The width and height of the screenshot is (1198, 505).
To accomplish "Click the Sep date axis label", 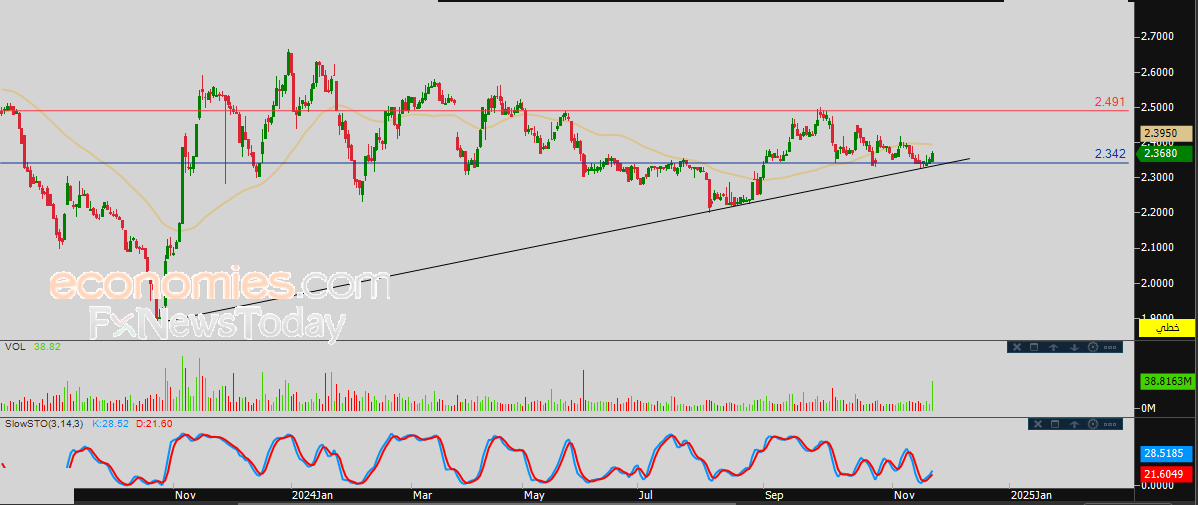I will [x=775, y=495].
